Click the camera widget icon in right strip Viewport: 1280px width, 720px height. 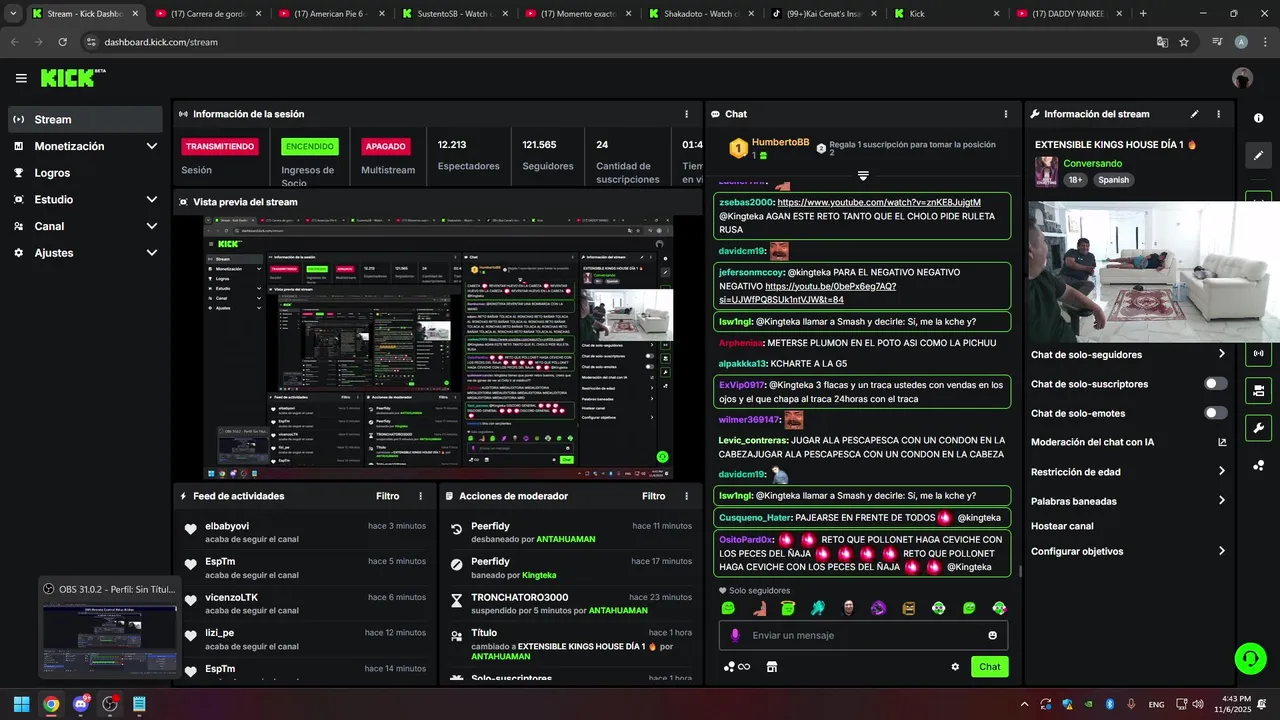tap(1258, 390)
